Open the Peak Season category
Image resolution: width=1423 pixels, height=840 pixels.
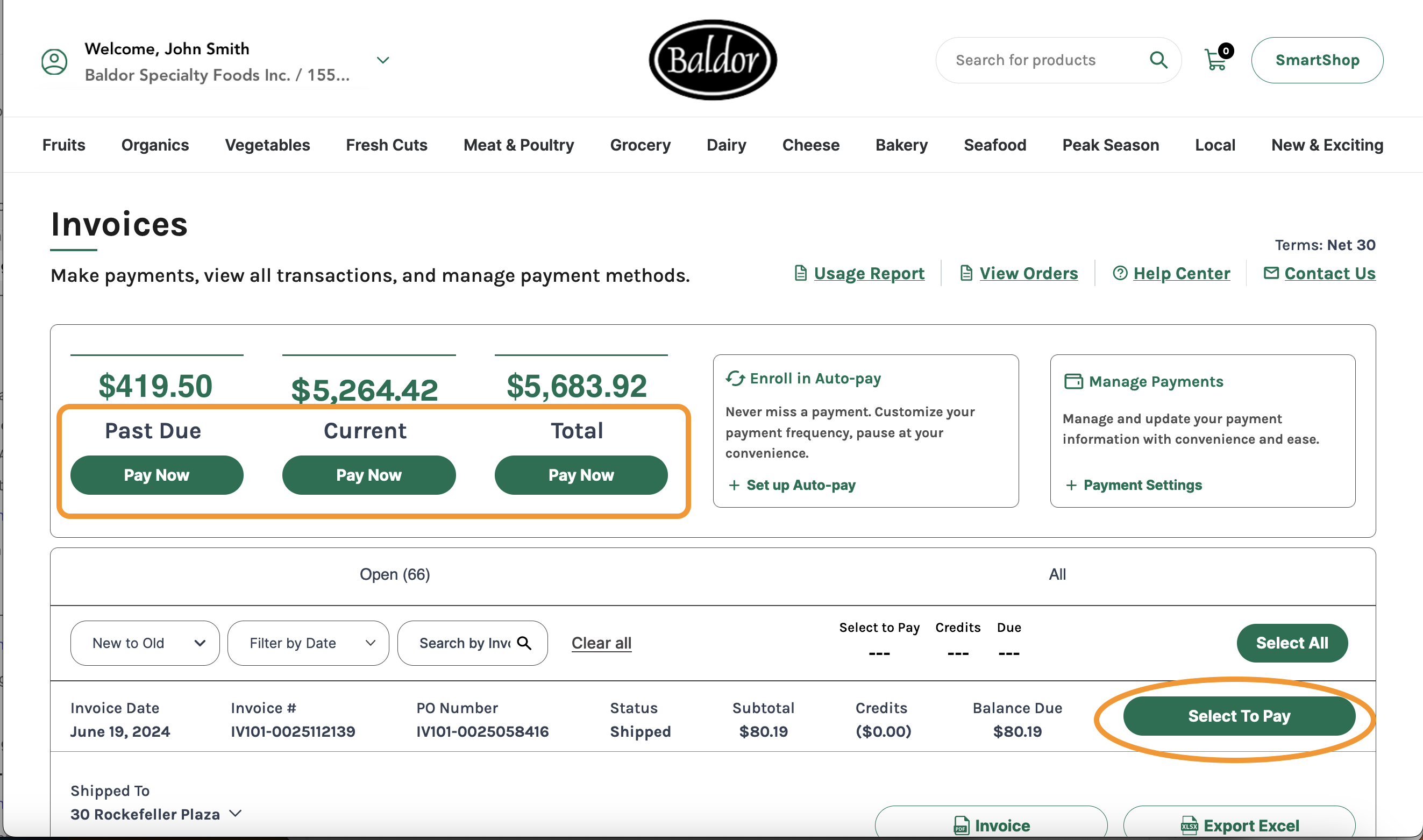(1111, 145)
